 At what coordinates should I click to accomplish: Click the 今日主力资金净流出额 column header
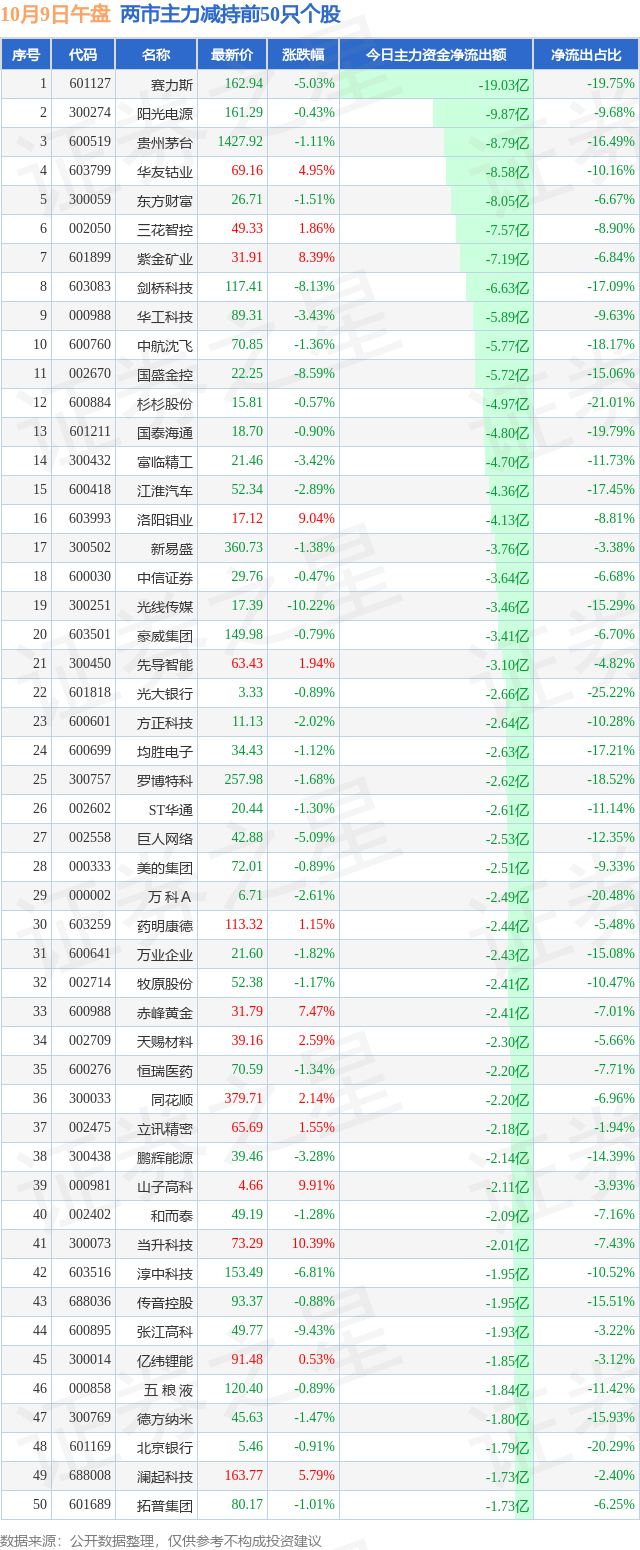click(436, 55)
